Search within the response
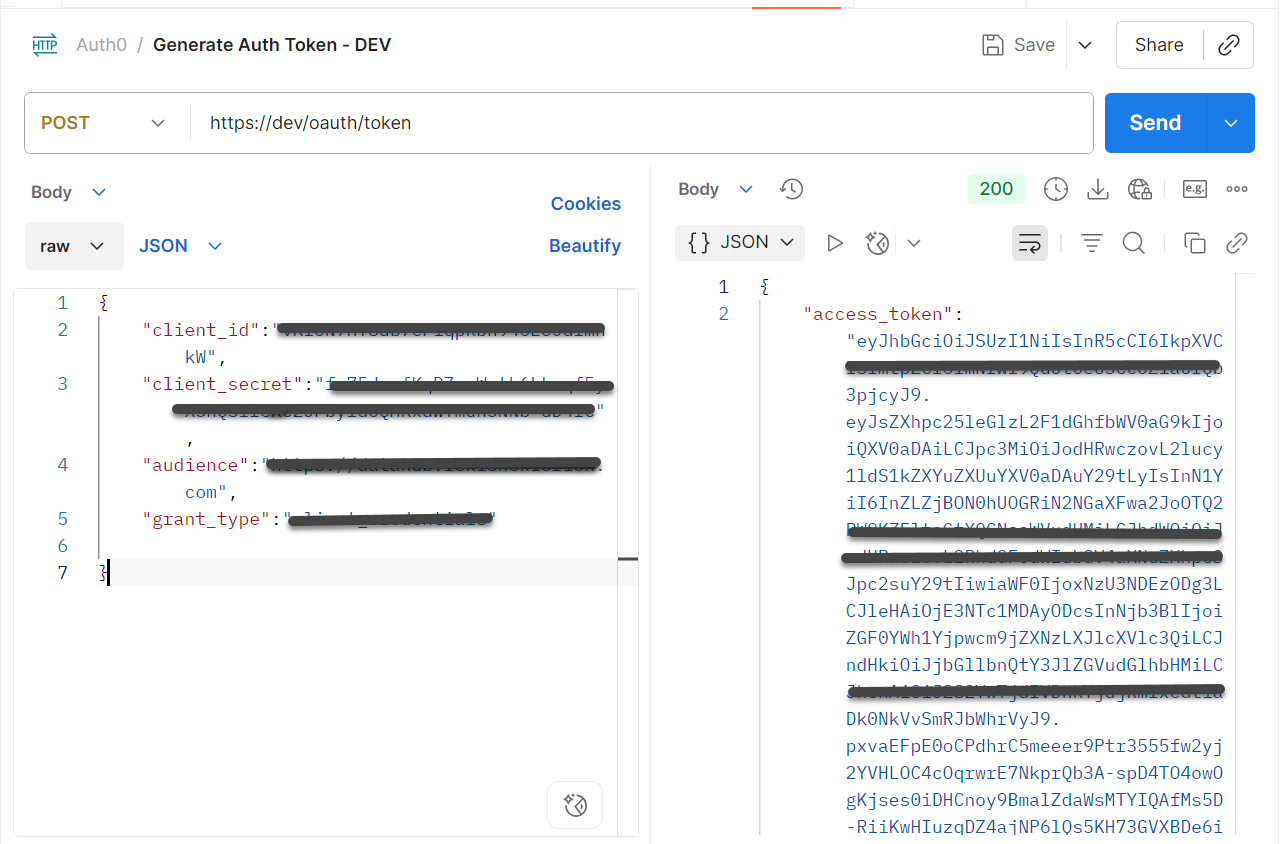Image resolution: width=1286 pixels, height=844 pixels. click(x=1133, y=242)
